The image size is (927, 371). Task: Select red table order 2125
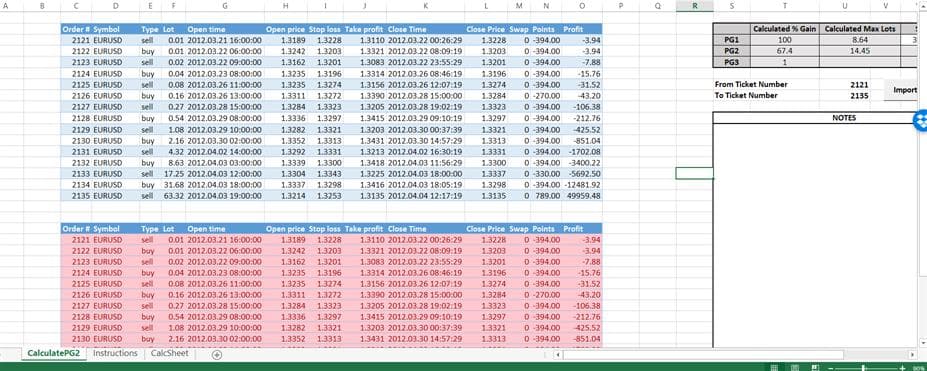click(x=76, y=284)
